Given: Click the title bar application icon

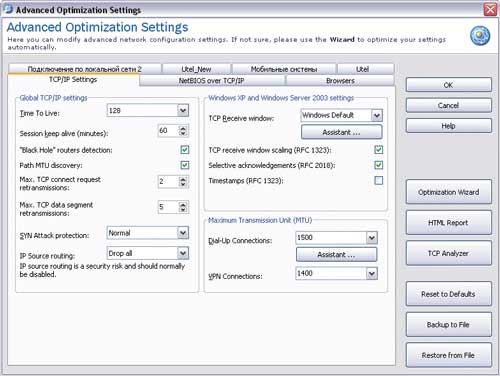Looking at the screenshot, I should [x=8, y=9].
